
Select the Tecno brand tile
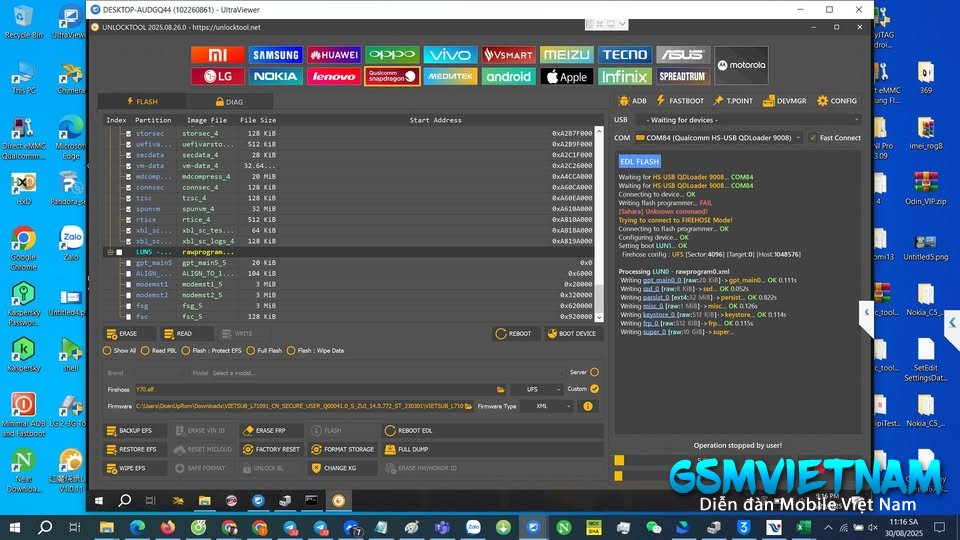click(x=624, y=55)
